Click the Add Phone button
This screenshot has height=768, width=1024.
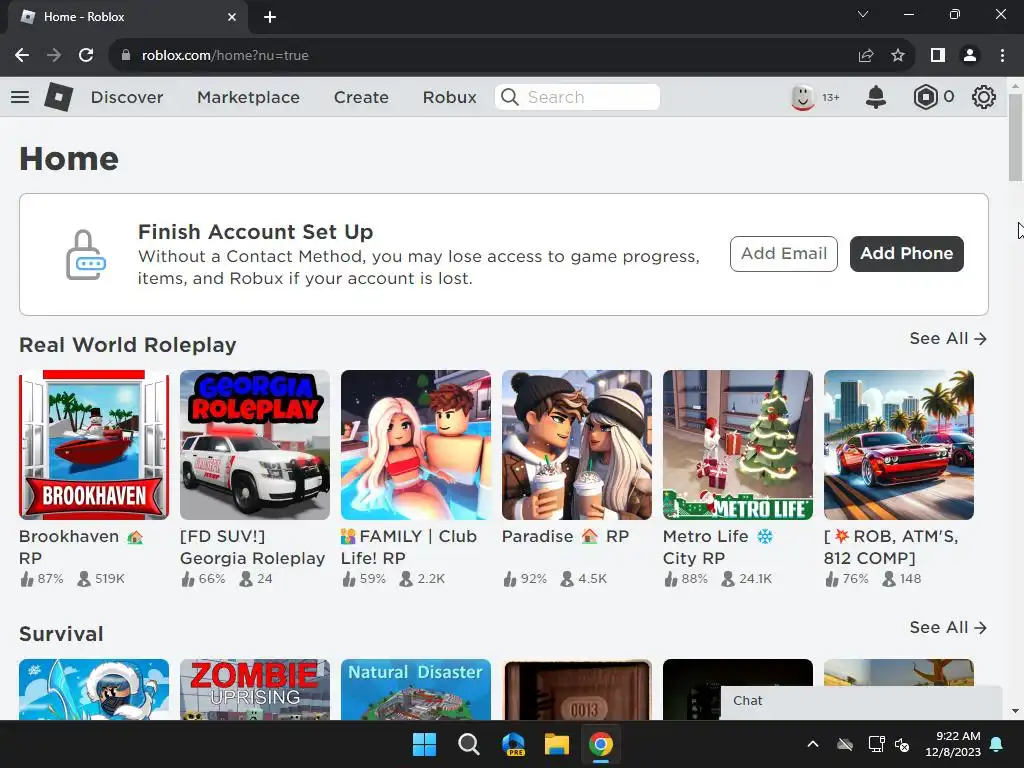906,253
